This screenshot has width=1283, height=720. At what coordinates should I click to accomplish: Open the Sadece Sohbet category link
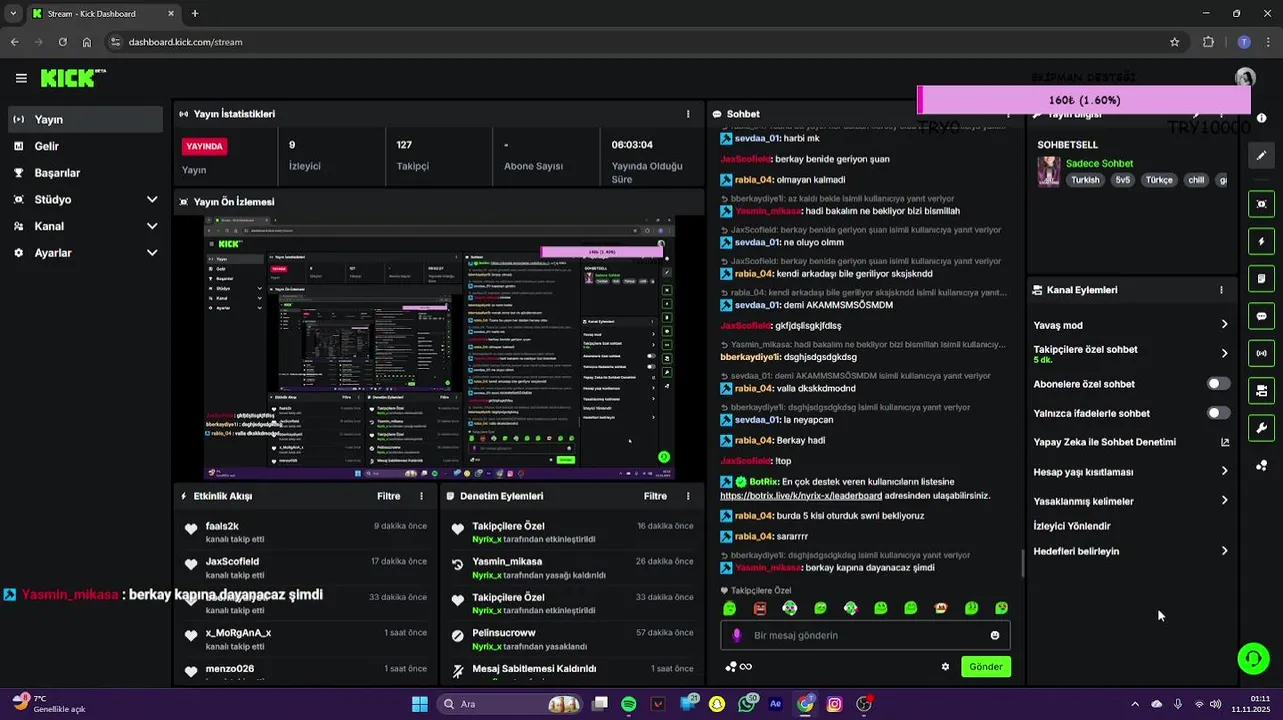pos(1099,164)
